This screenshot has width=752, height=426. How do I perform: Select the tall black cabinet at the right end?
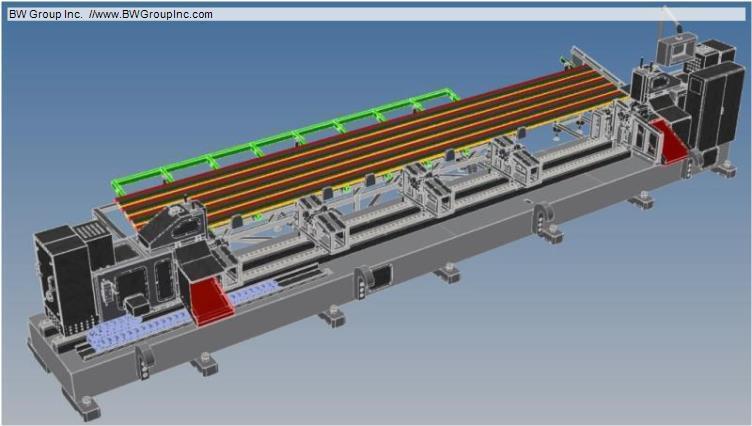(x=715, y=107)
